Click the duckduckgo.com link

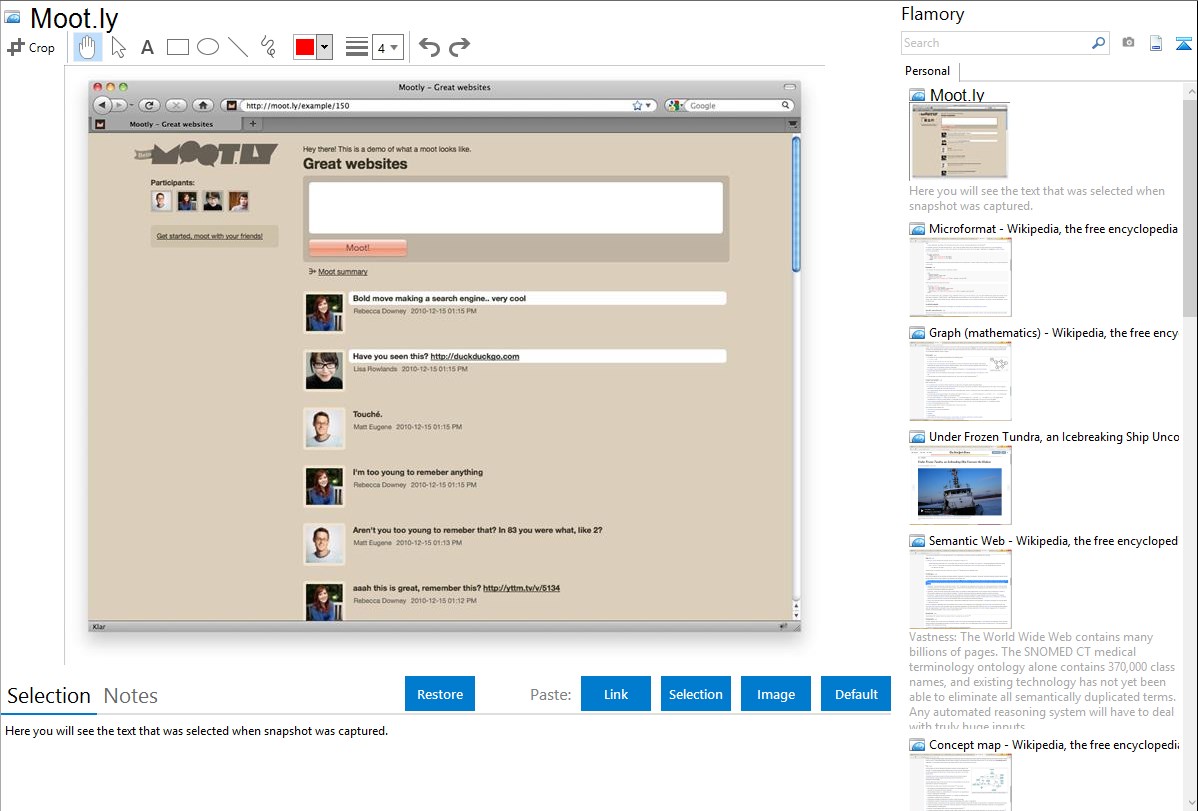474,356
